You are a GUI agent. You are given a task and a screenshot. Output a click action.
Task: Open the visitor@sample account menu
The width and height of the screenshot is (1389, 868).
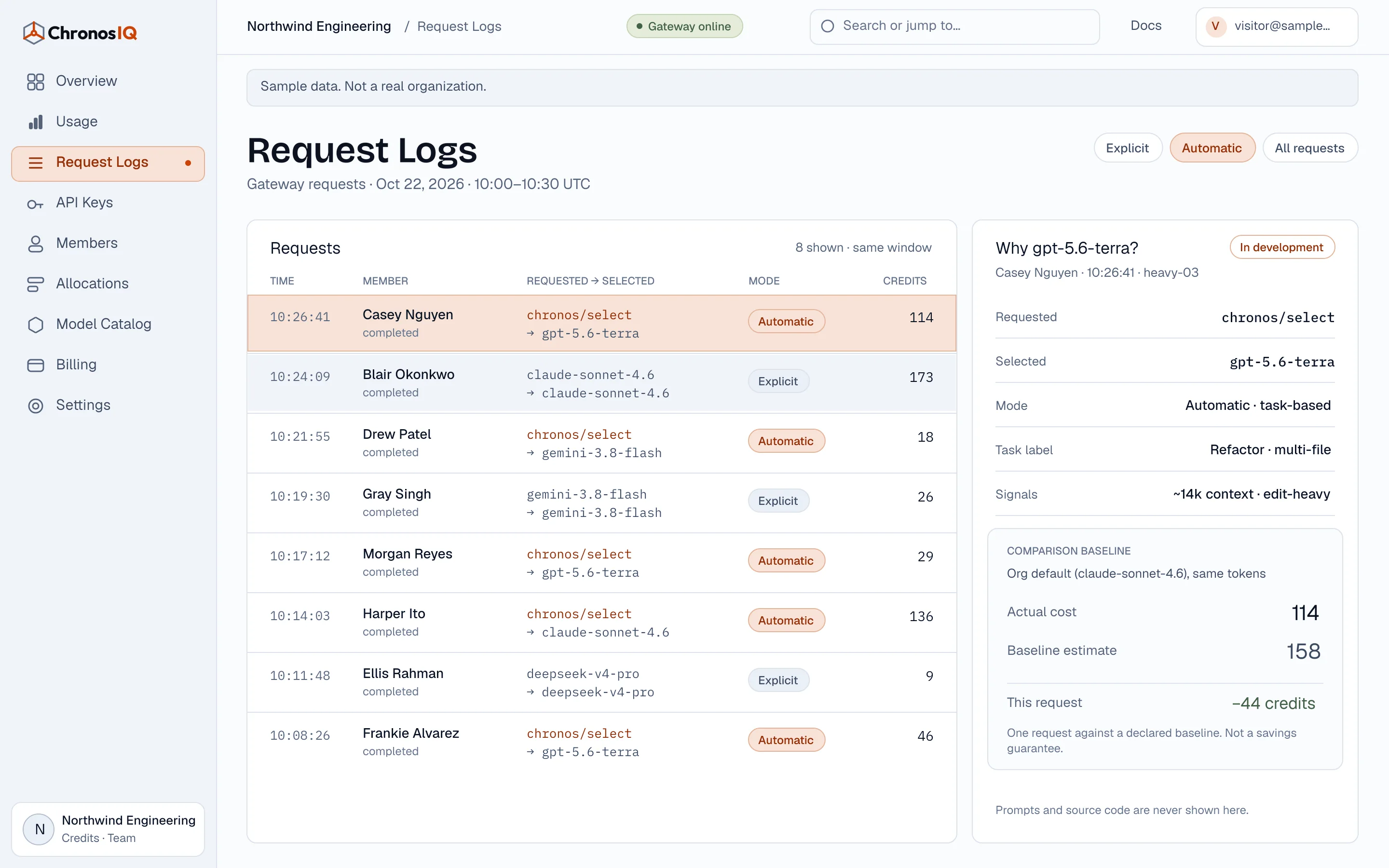tap(1277, 27)
